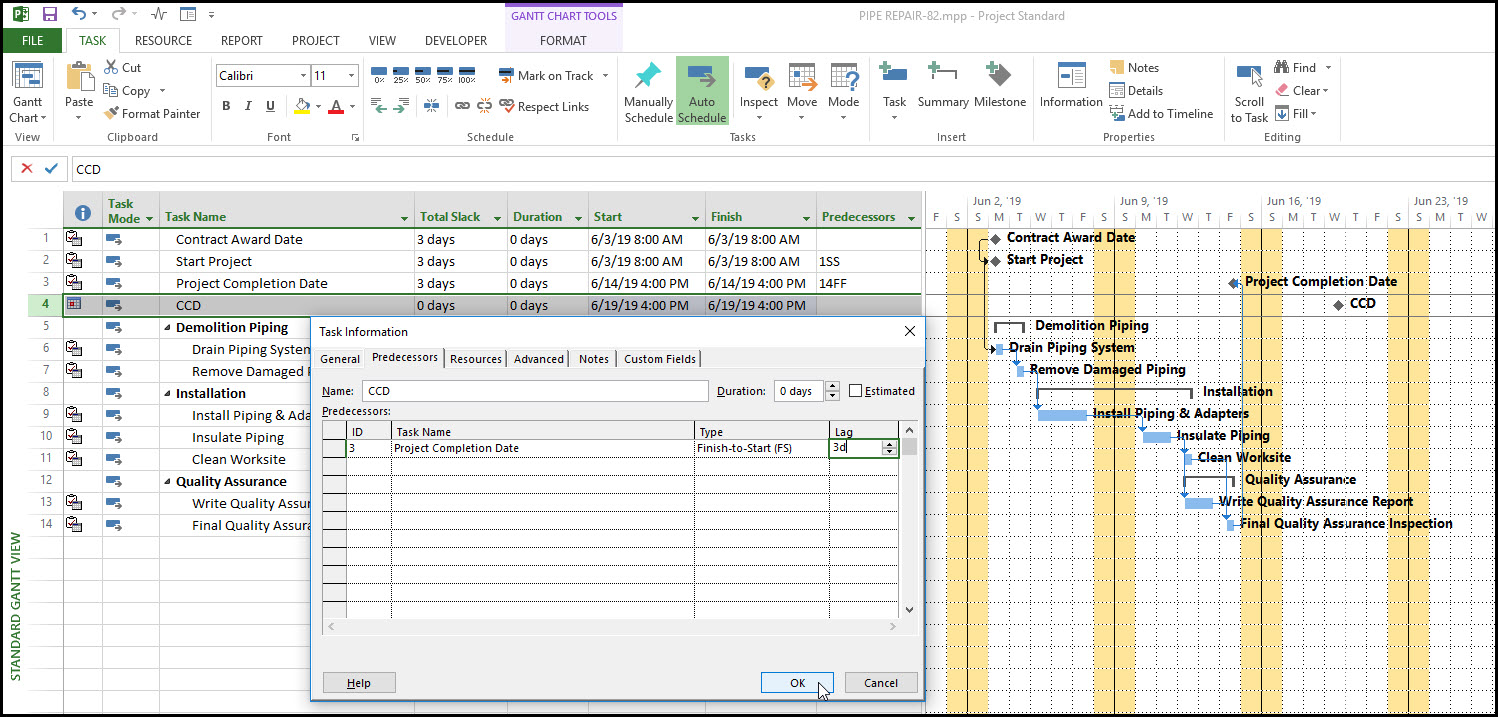The image size is (1498, 717).
Task: Click the Name field containing CCD
Action: pyautogui.click(x=534, y=391)
